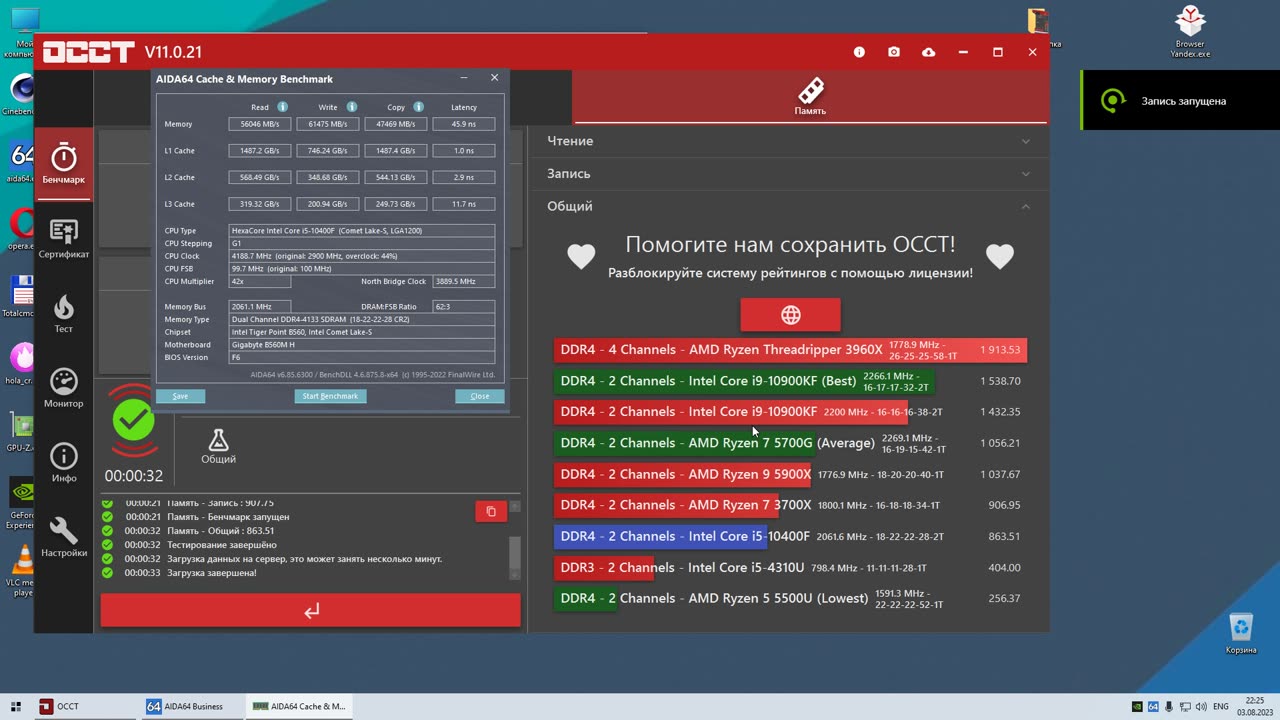Click the CPU Type field in AIDA64
Image resolution: width=1280 pixels, height=720 pixels.
[x=362, y=231]
